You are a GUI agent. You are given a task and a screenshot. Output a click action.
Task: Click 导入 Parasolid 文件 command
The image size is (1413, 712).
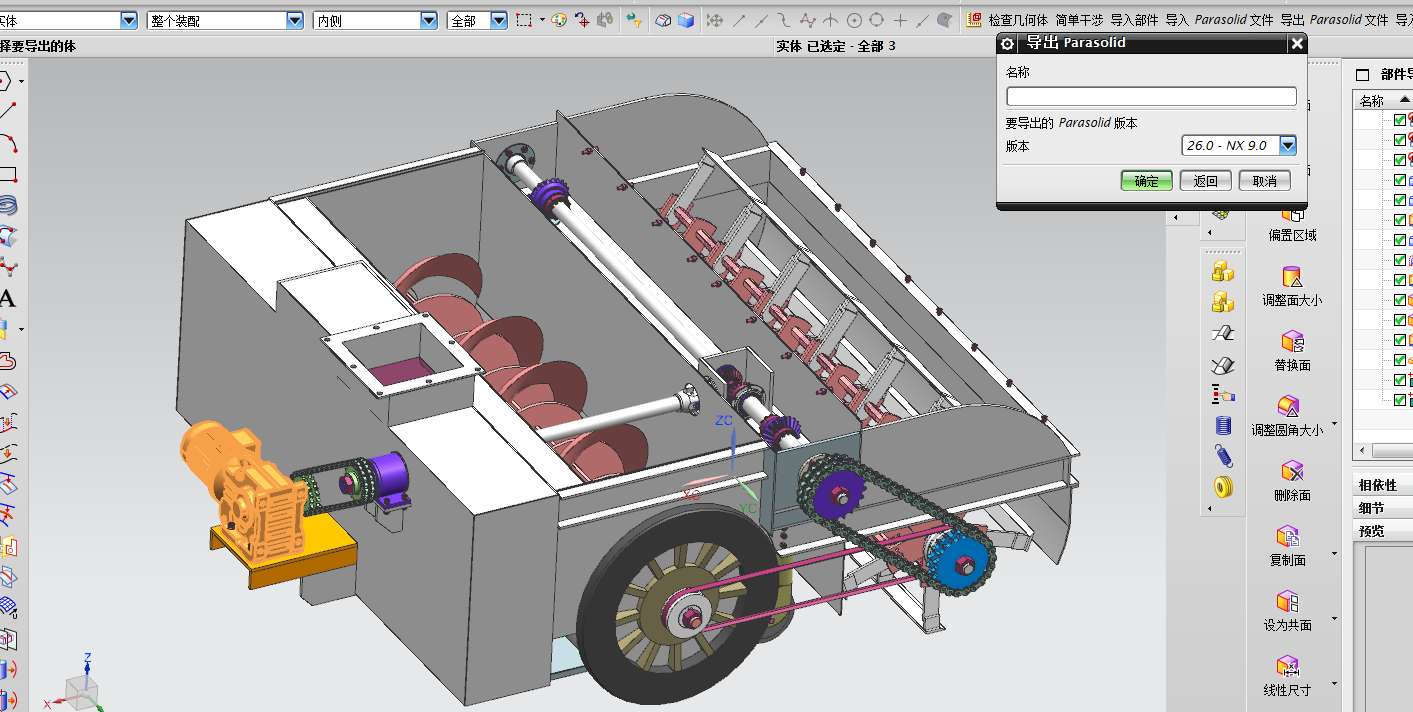[1219, 20]
